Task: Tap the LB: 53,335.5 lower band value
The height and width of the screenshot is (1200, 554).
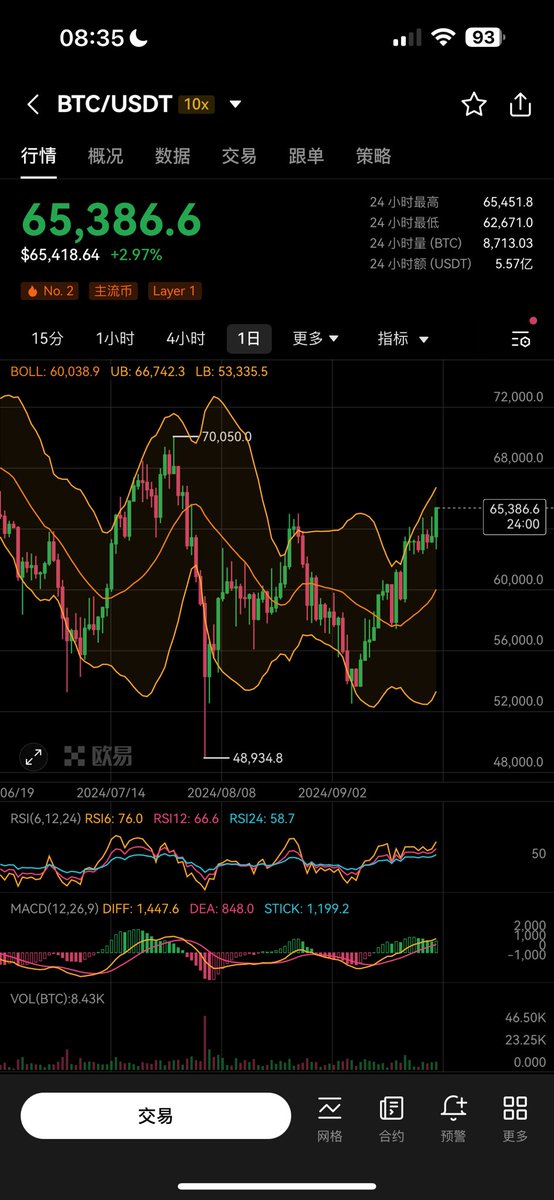Action: click(231, 371)
